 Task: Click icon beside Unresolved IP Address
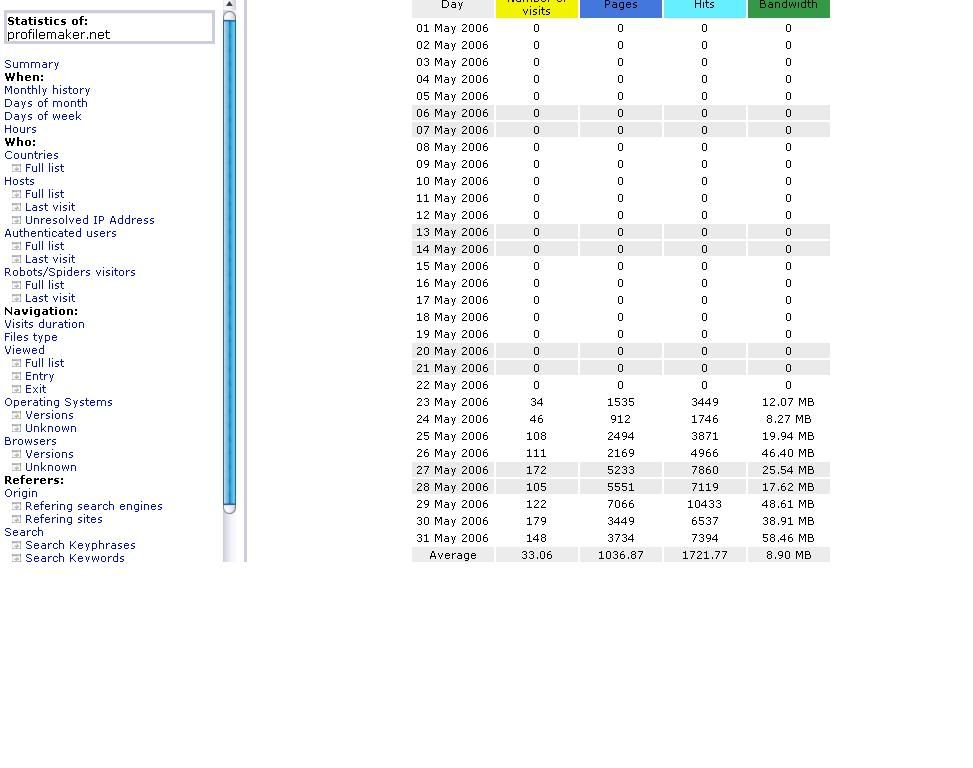[17, 220]
